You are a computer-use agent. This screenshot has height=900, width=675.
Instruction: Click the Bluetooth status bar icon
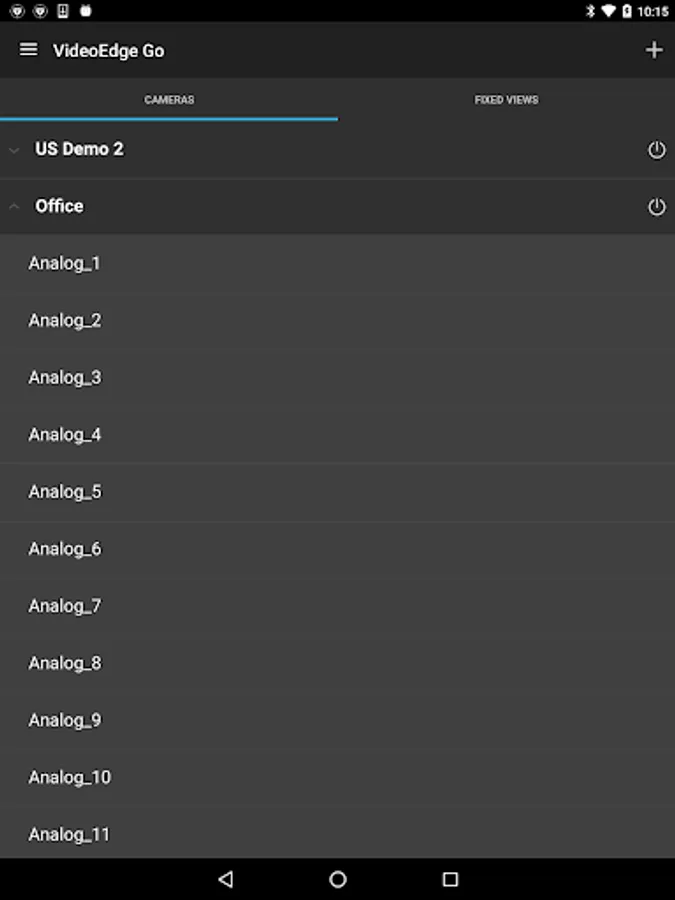point(590,11)
